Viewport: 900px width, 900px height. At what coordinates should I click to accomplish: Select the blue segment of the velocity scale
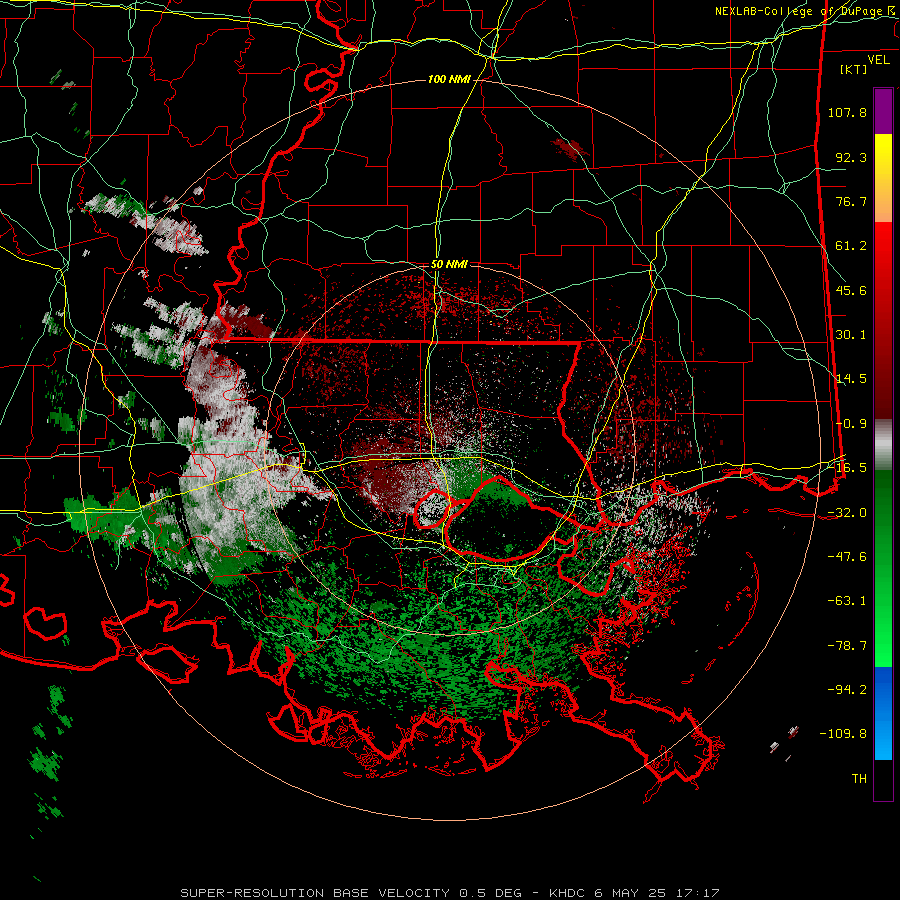coord(883,713)
